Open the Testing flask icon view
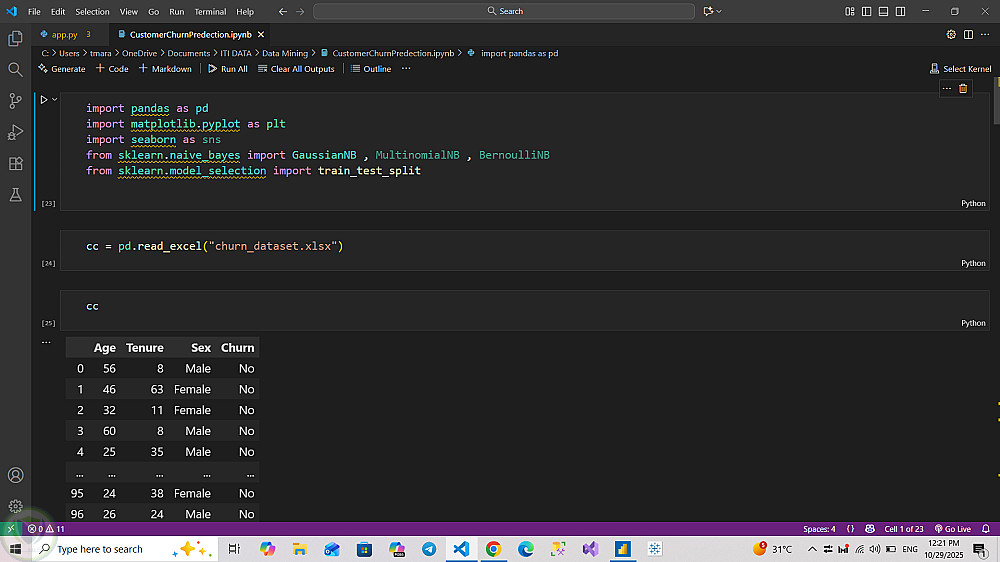 click(15, 195)
